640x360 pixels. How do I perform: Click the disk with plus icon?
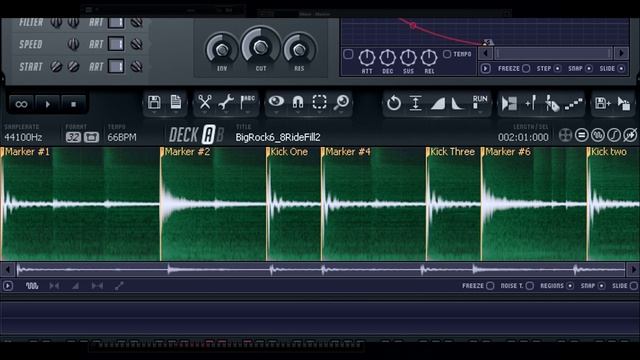pos(602,103)
